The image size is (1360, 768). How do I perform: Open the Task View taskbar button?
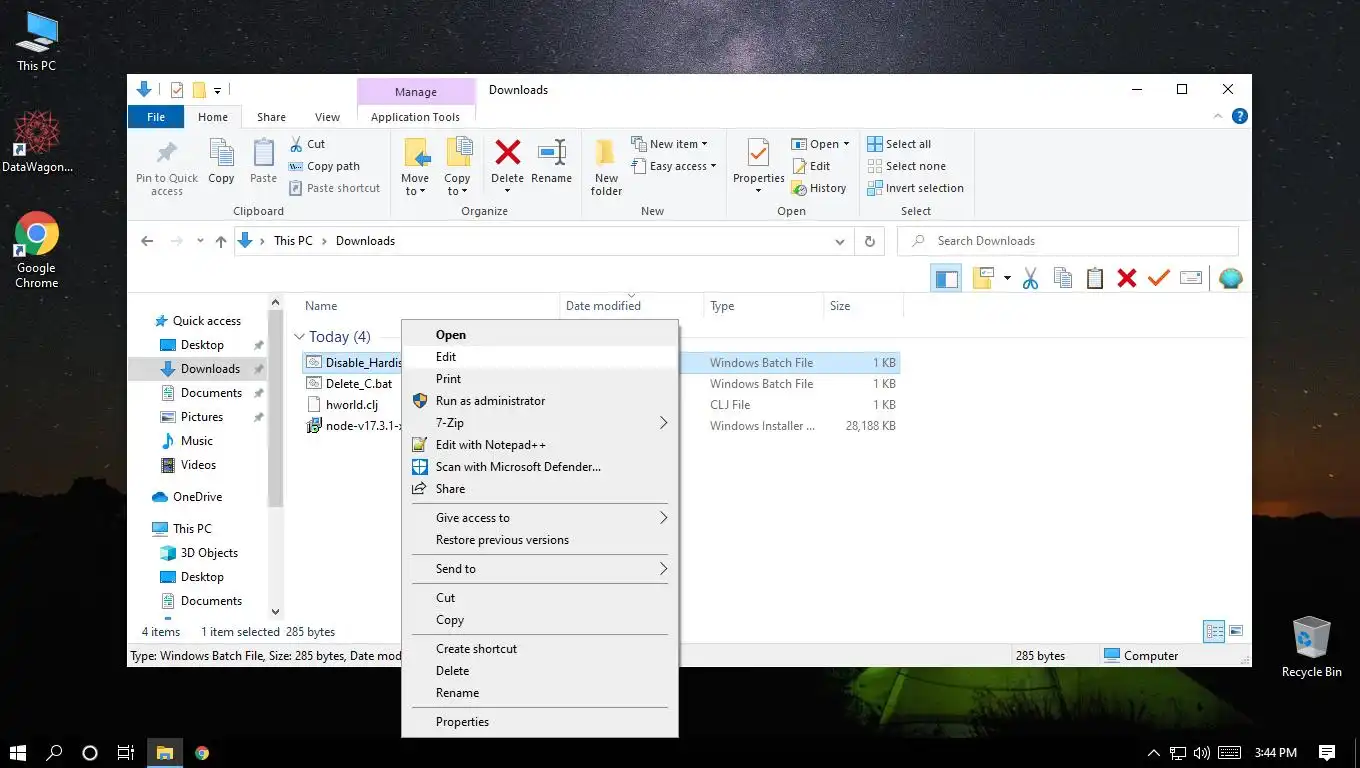pos(125,753)
